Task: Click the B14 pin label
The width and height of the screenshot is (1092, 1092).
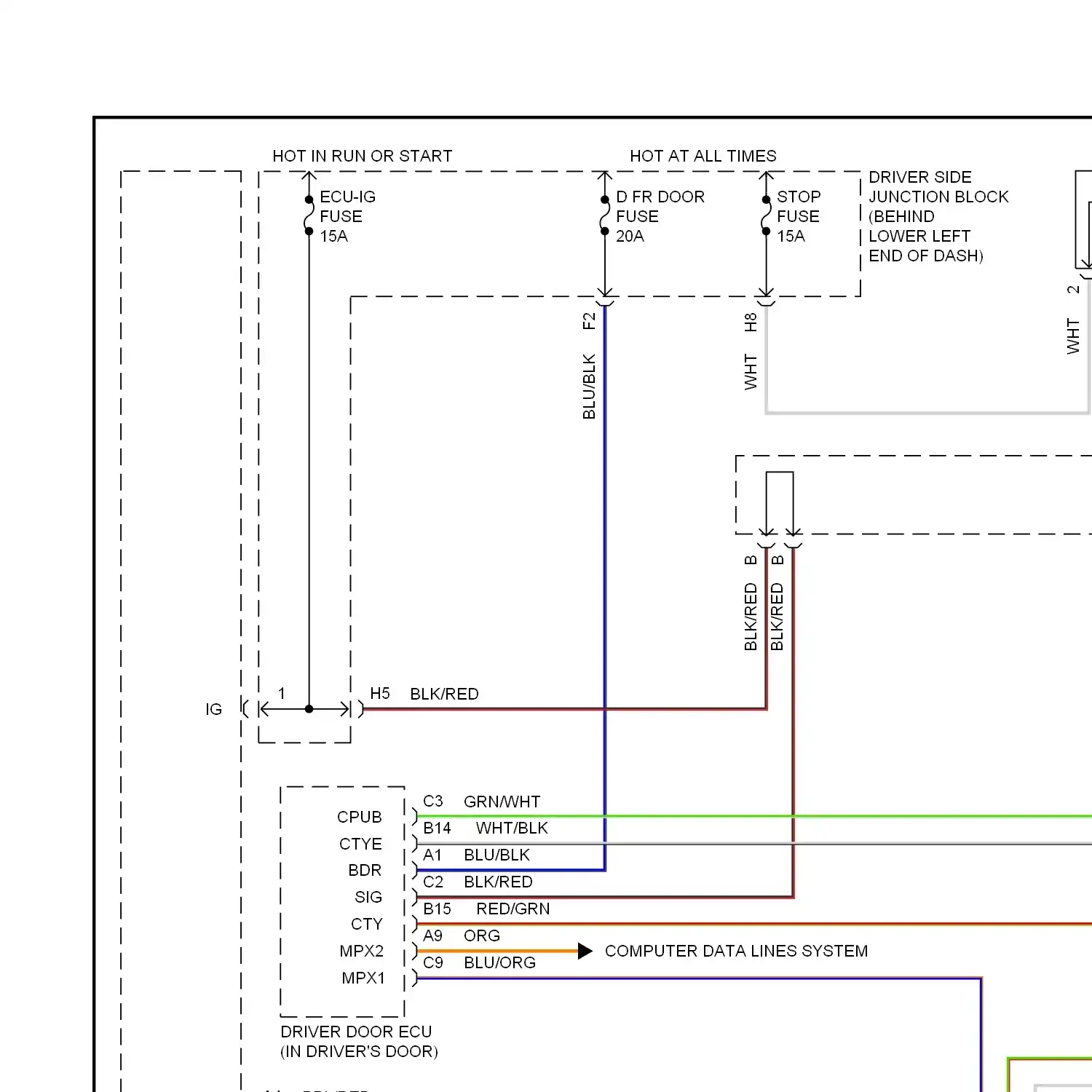Action: [x=437, y=828]
